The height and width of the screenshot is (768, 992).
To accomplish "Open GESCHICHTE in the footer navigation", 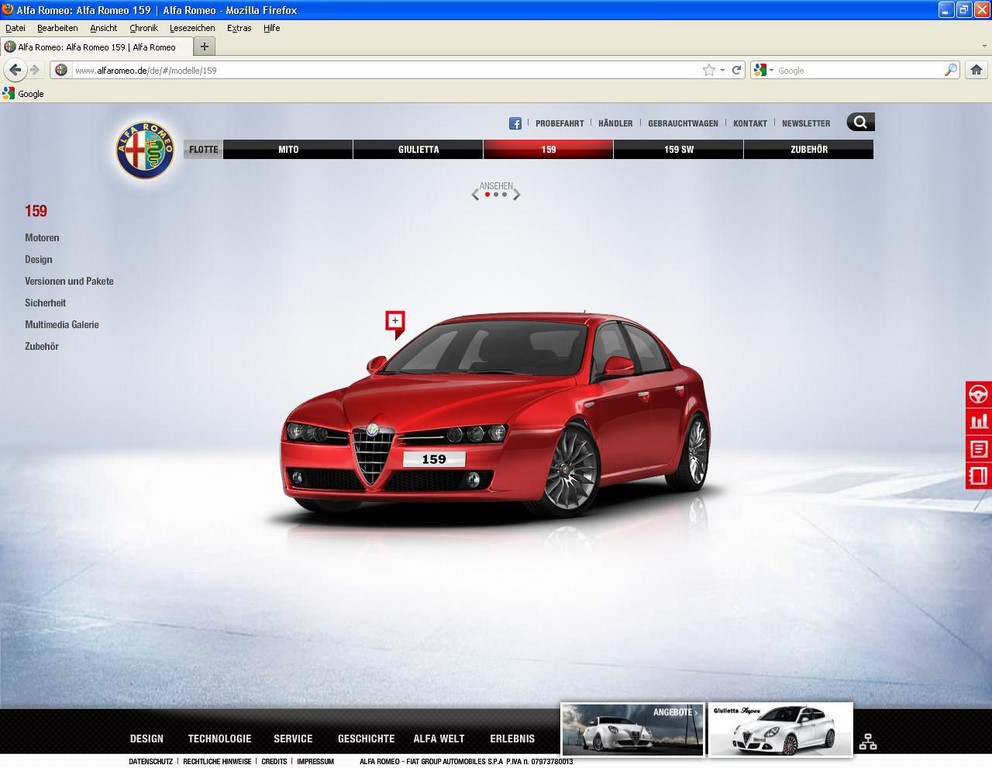I will click(x=366, y=738).
